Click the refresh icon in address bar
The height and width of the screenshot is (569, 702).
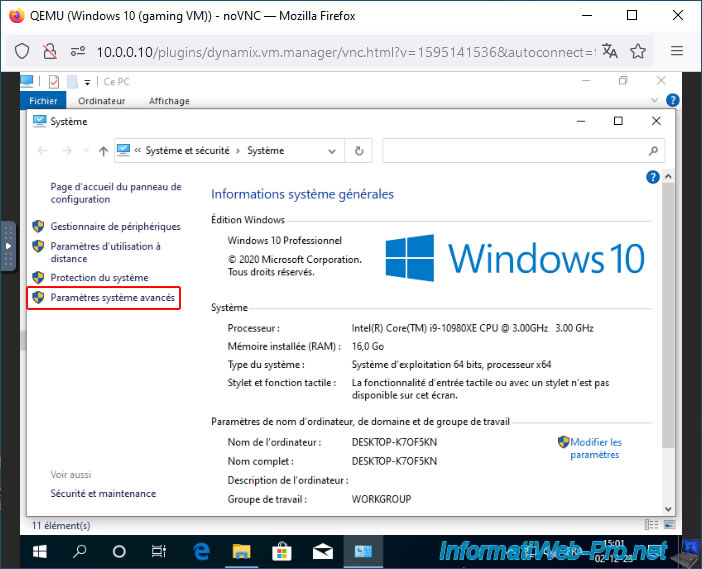359,151
